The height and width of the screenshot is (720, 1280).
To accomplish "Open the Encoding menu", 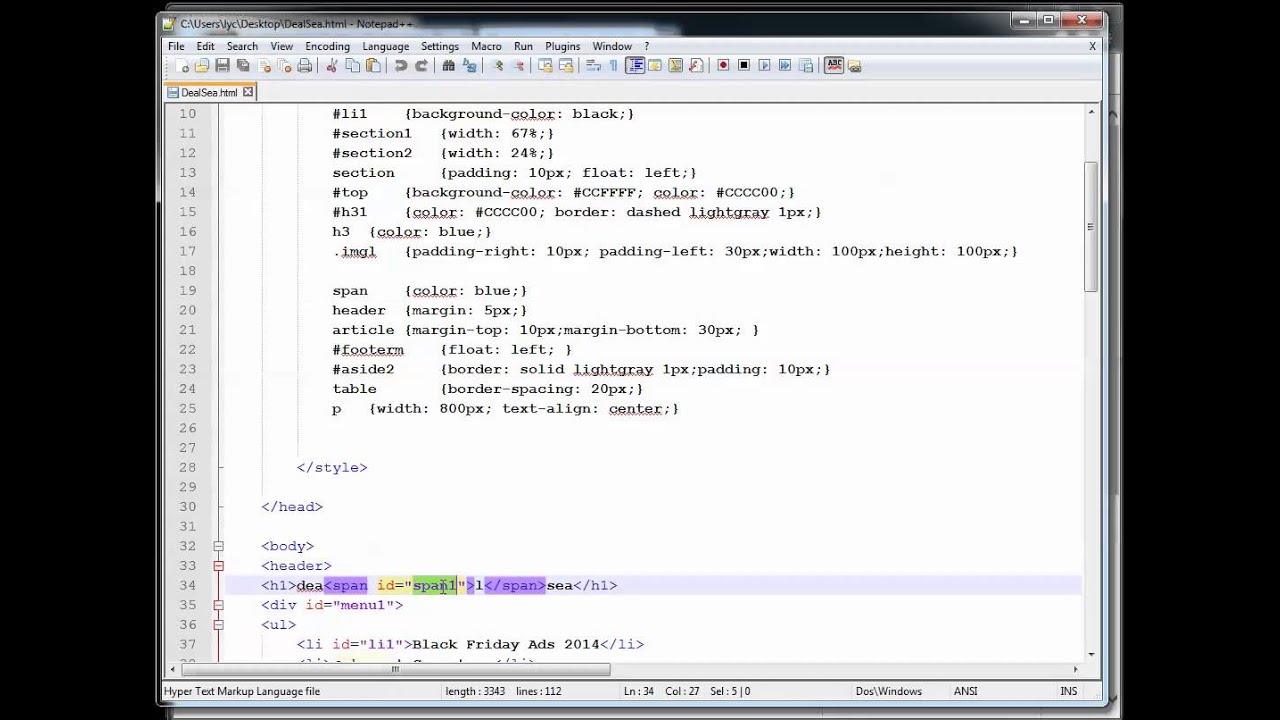I will [327, 46].
